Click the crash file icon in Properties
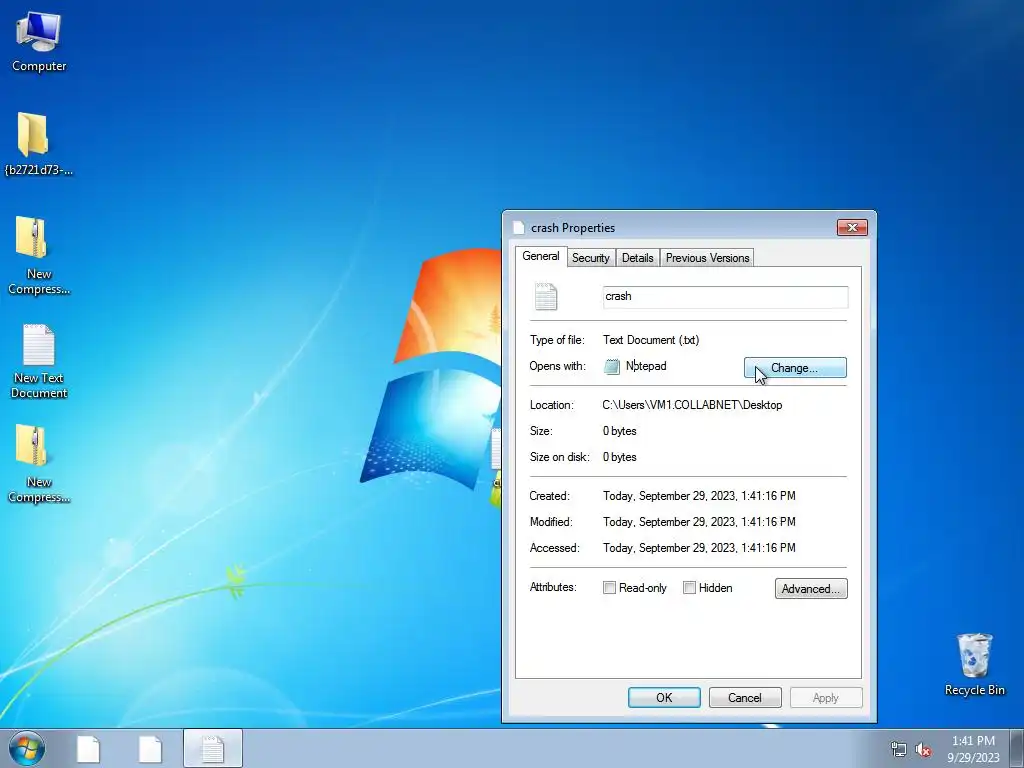Screen dimensions: 1024x768 tap(546, 296)
